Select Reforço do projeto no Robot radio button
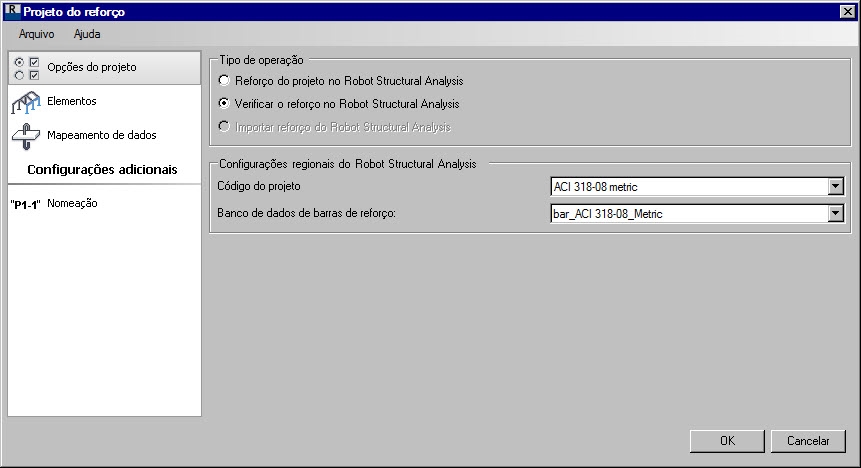 pos(224,81)
